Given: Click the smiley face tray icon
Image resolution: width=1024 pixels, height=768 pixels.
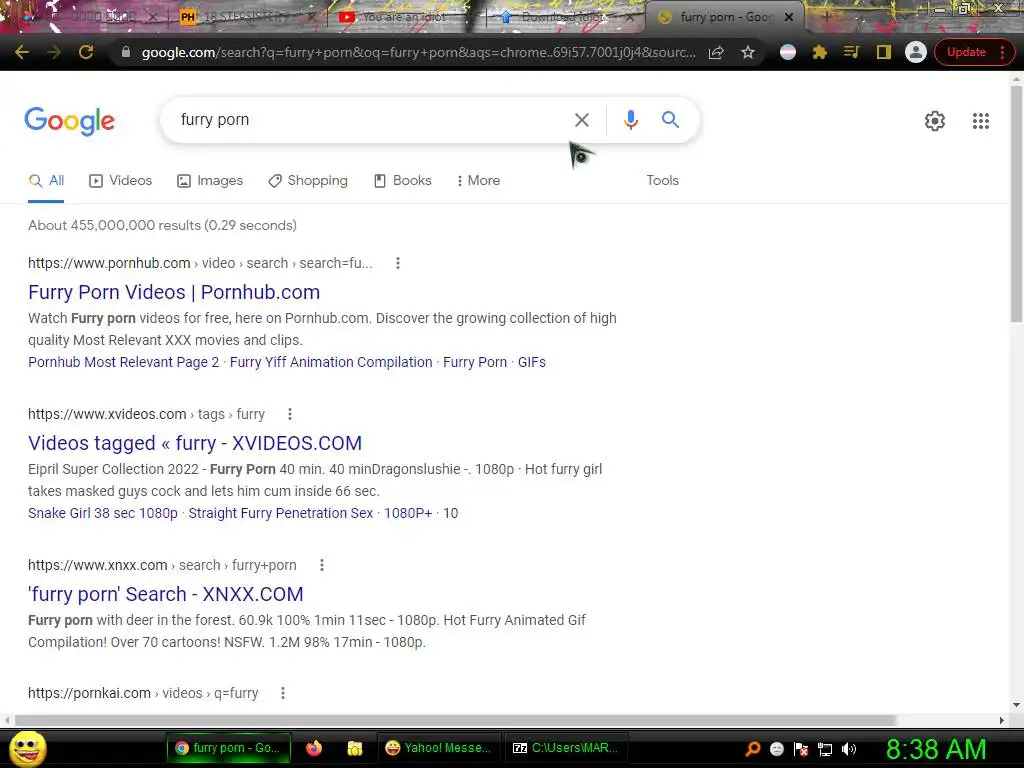Looking at the screenshot, I should 776,749.
